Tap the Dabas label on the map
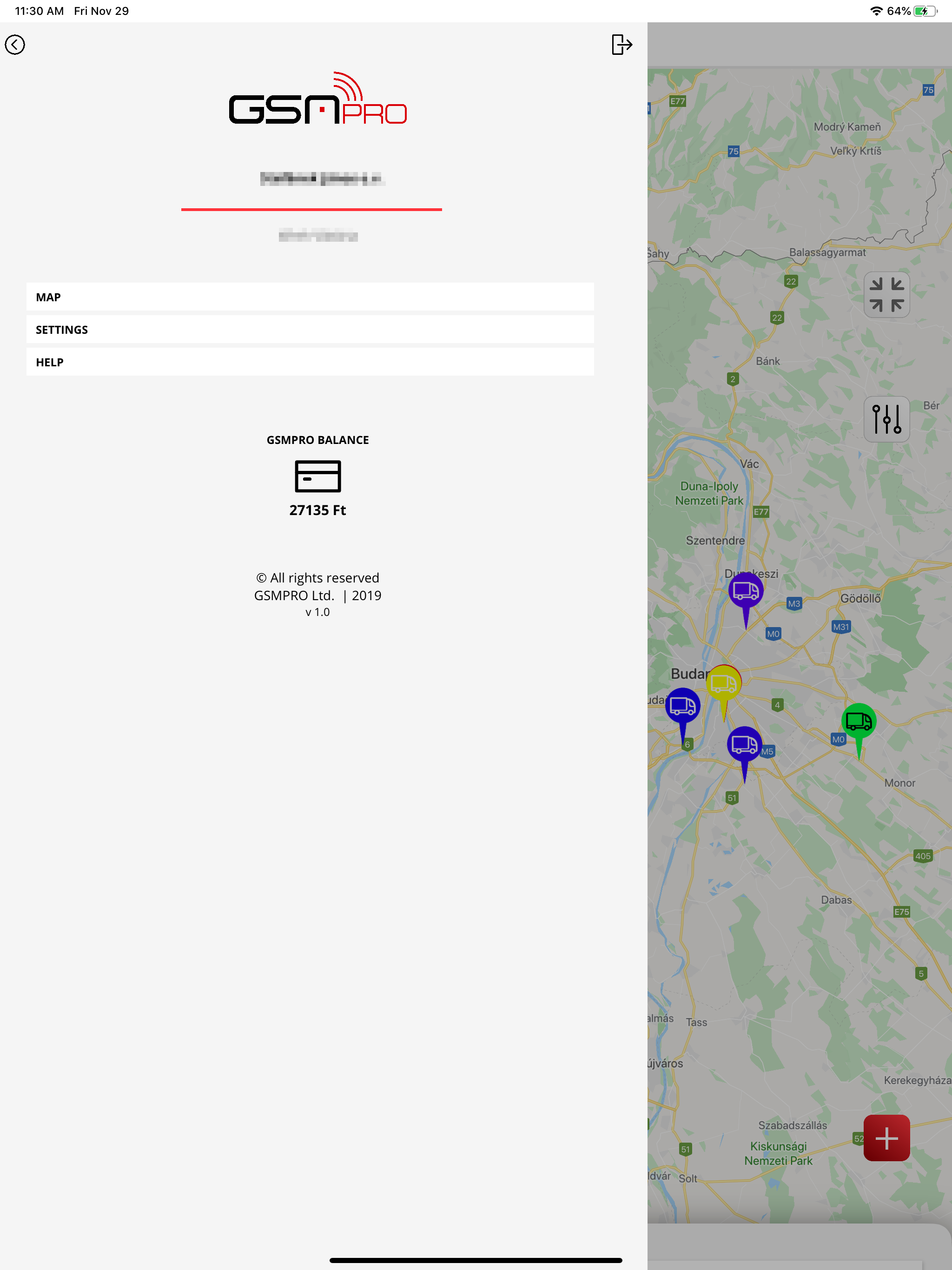952x1270 pixels. 836,900
